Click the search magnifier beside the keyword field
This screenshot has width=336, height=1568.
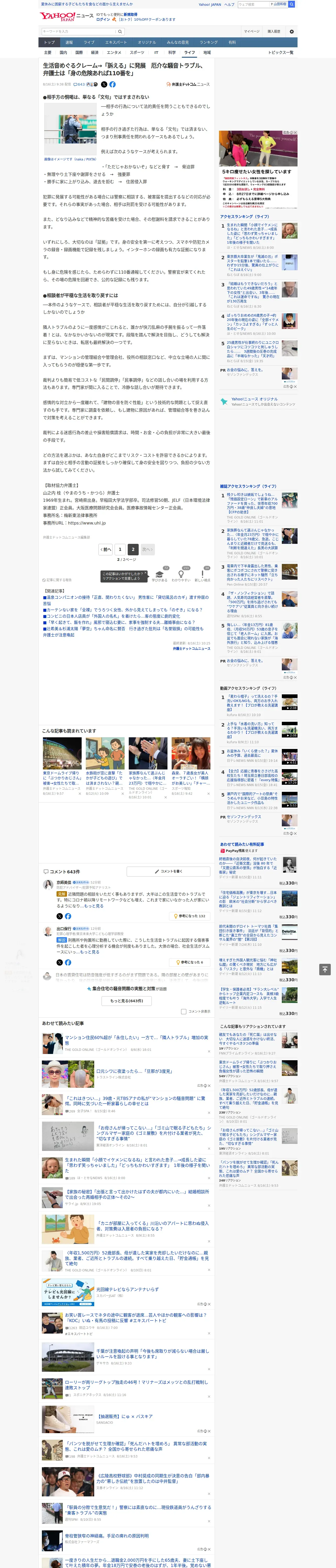(120, 31)
